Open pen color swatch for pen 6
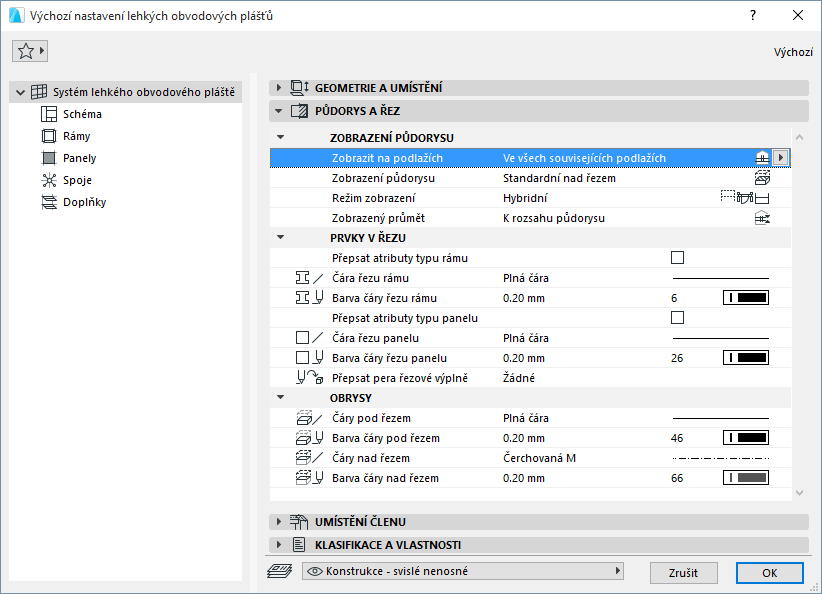Viewport: 822px width, 594px height. pyautogui.click(x=745, y=298)
